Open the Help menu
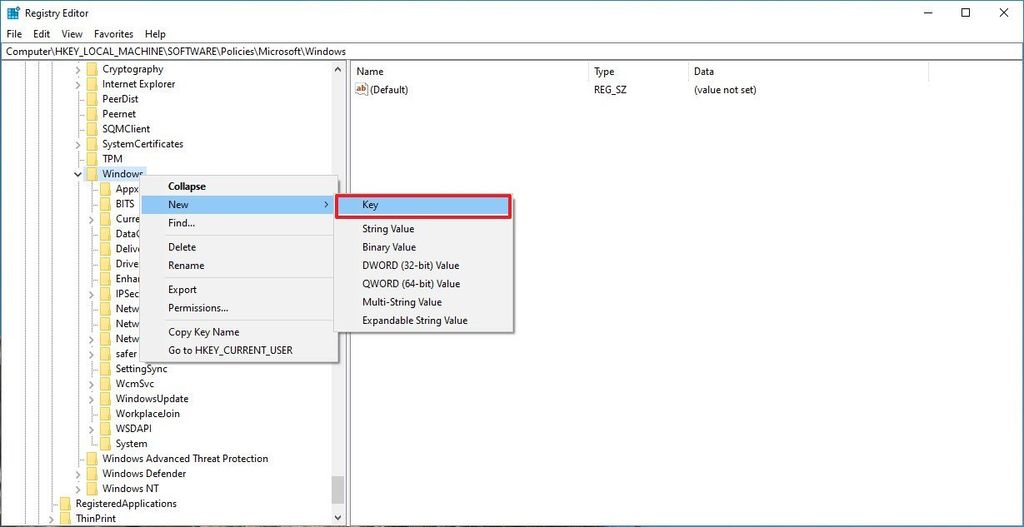This screenshot has height=527, width=1024. (x=155, y=34)
